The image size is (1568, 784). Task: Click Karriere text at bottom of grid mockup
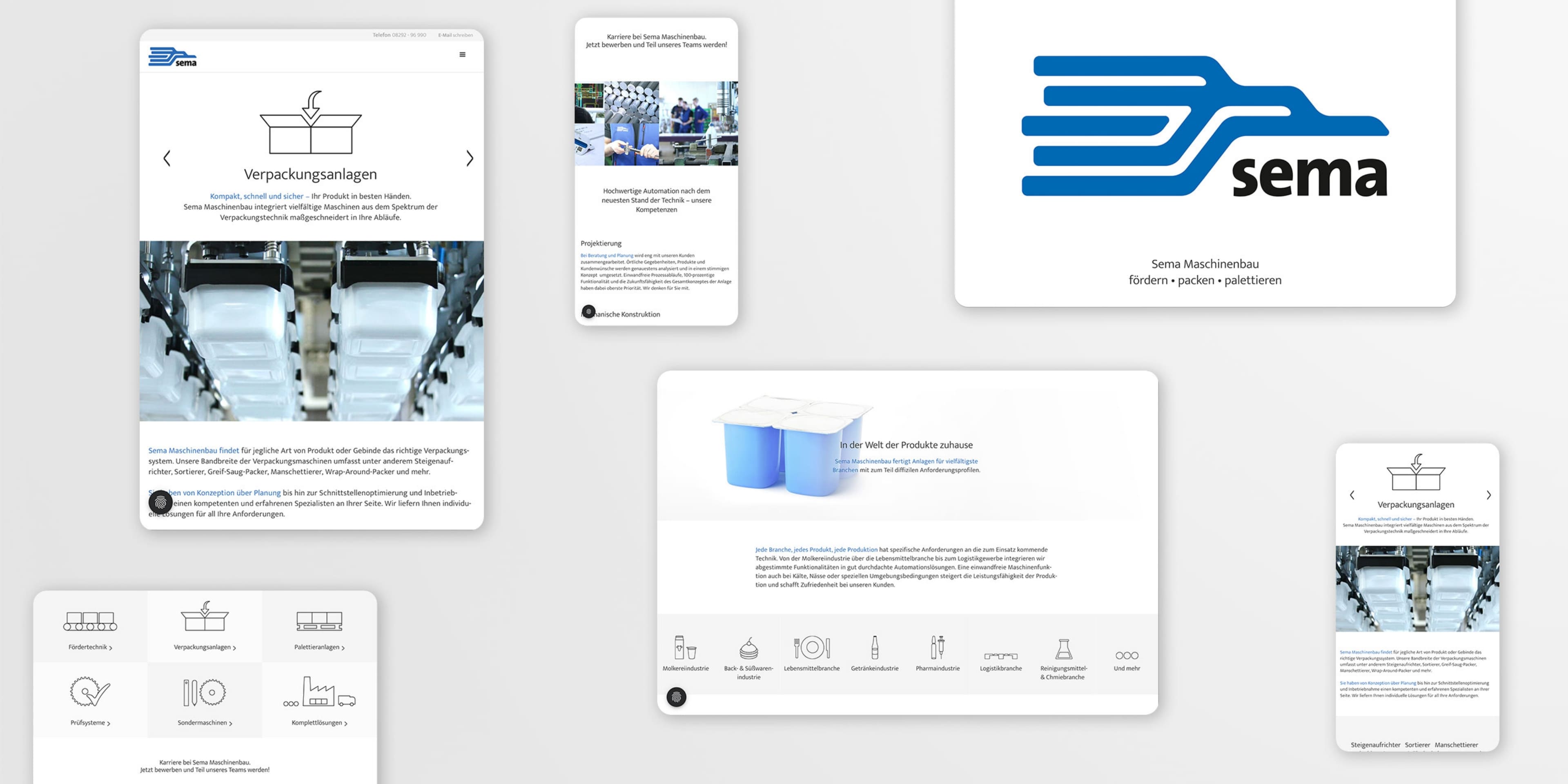[x=205, y=766]
